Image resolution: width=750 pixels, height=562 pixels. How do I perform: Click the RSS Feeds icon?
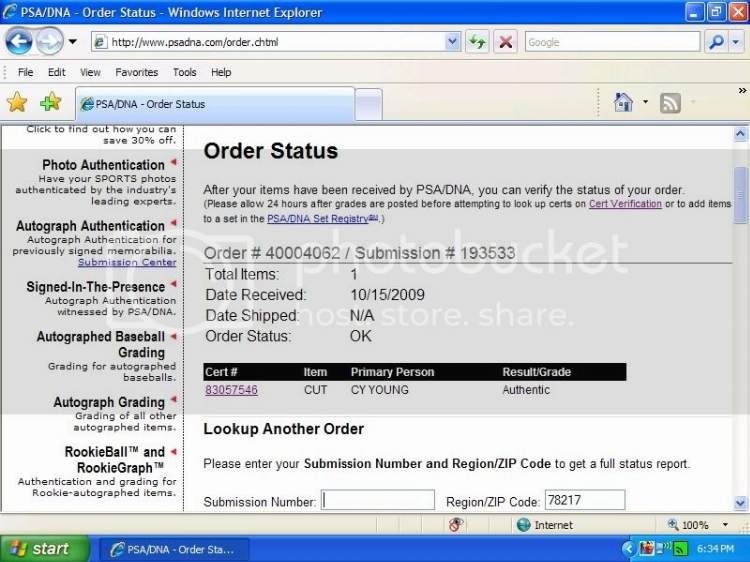[x=670, y=103]
